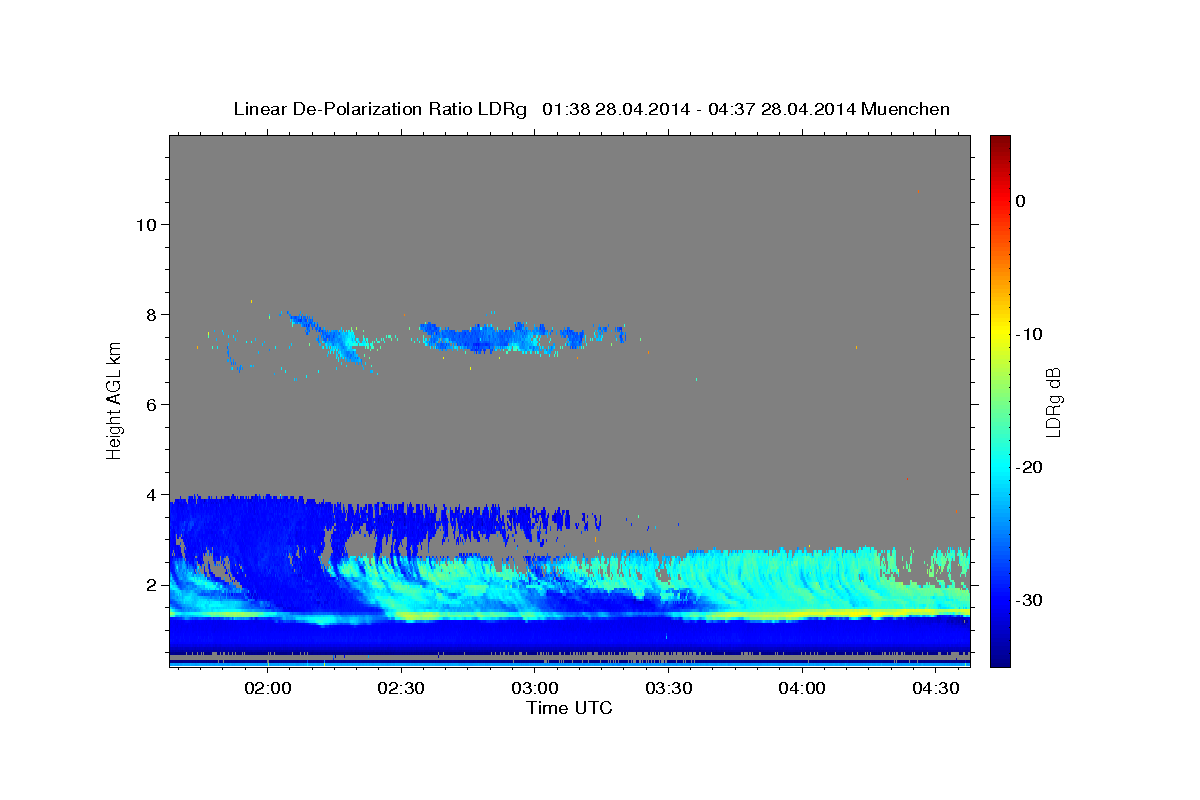Select the 03:00 time tick label
Screen dimensions: 1200x800
[x=535, y=688]
